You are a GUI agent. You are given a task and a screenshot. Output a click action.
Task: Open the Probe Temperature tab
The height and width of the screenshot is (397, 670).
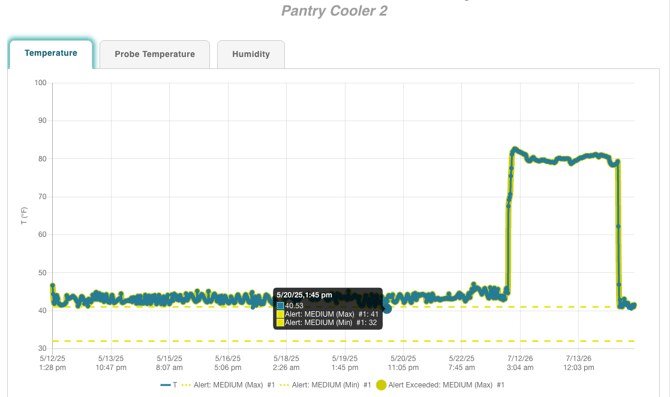[x=155, y=54]
